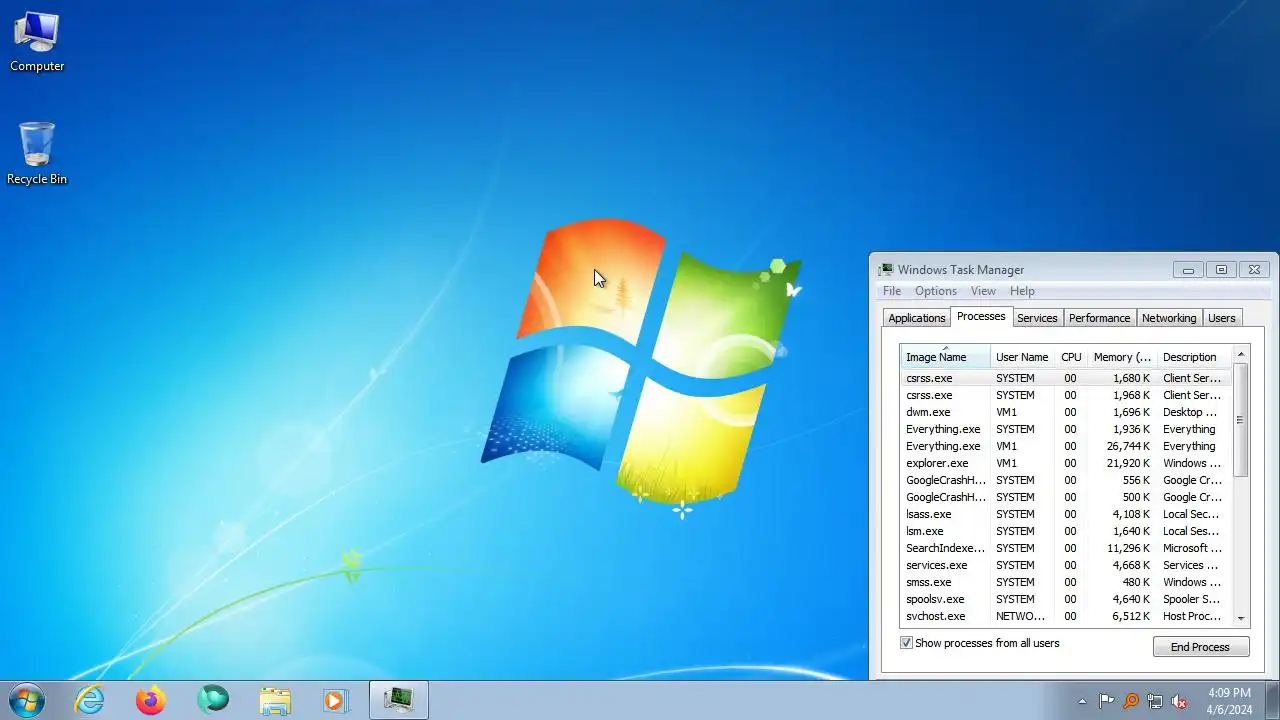Select the lsm.exe process row
1280x720 pixels.
[1066, 531]
